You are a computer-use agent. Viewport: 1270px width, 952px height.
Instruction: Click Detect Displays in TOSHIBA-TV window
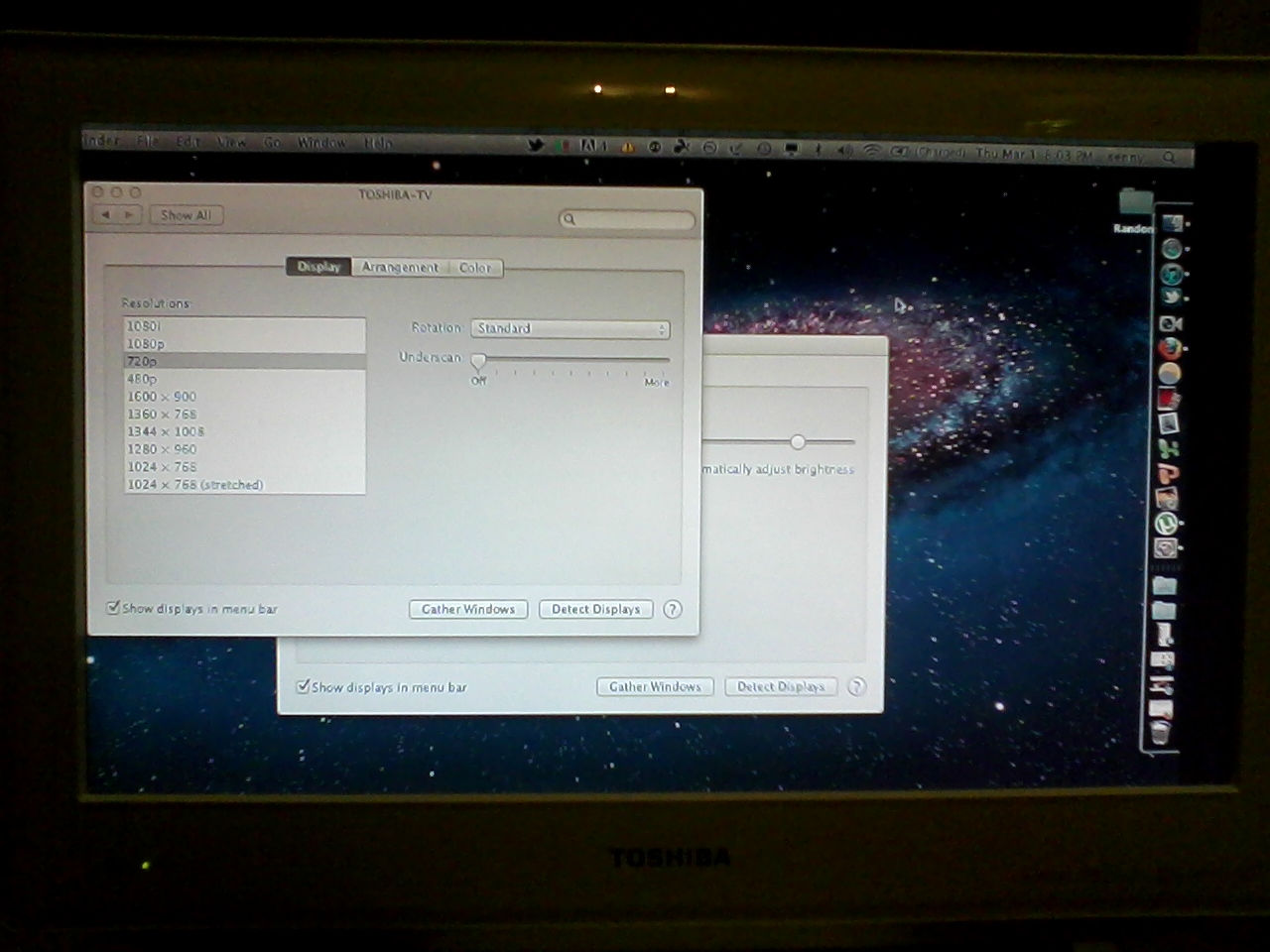coord(596,609)
